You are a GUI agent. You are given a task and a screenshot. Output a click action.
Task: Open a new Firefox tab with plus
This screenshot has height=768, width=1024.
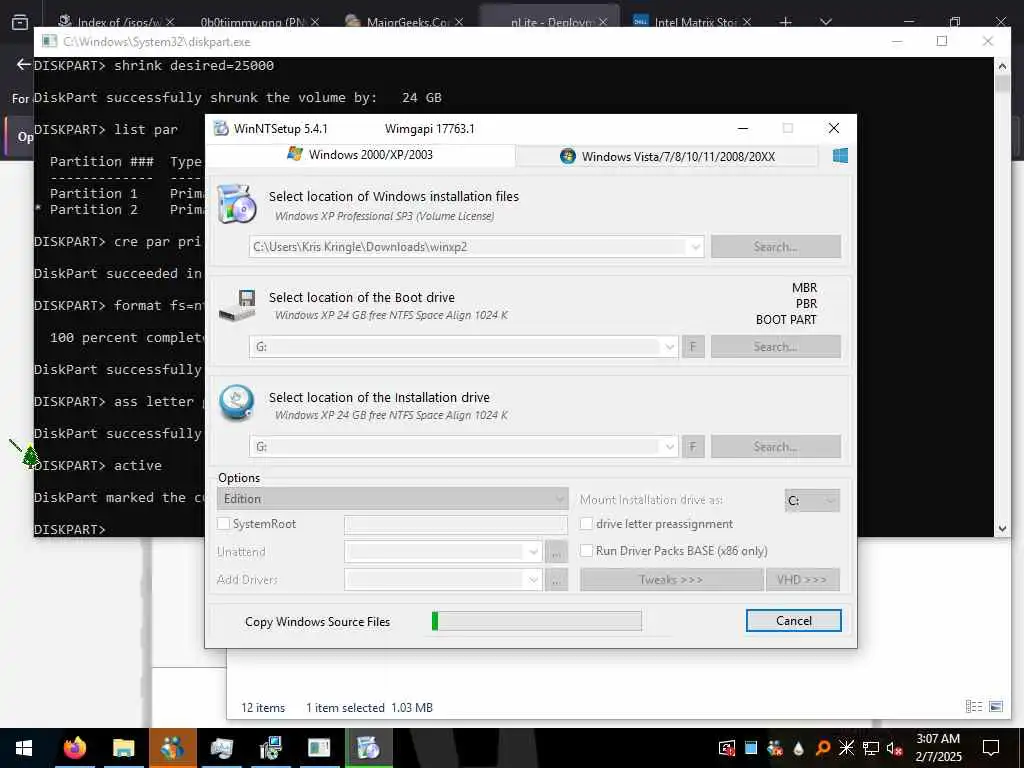click(x=786, y=22)
